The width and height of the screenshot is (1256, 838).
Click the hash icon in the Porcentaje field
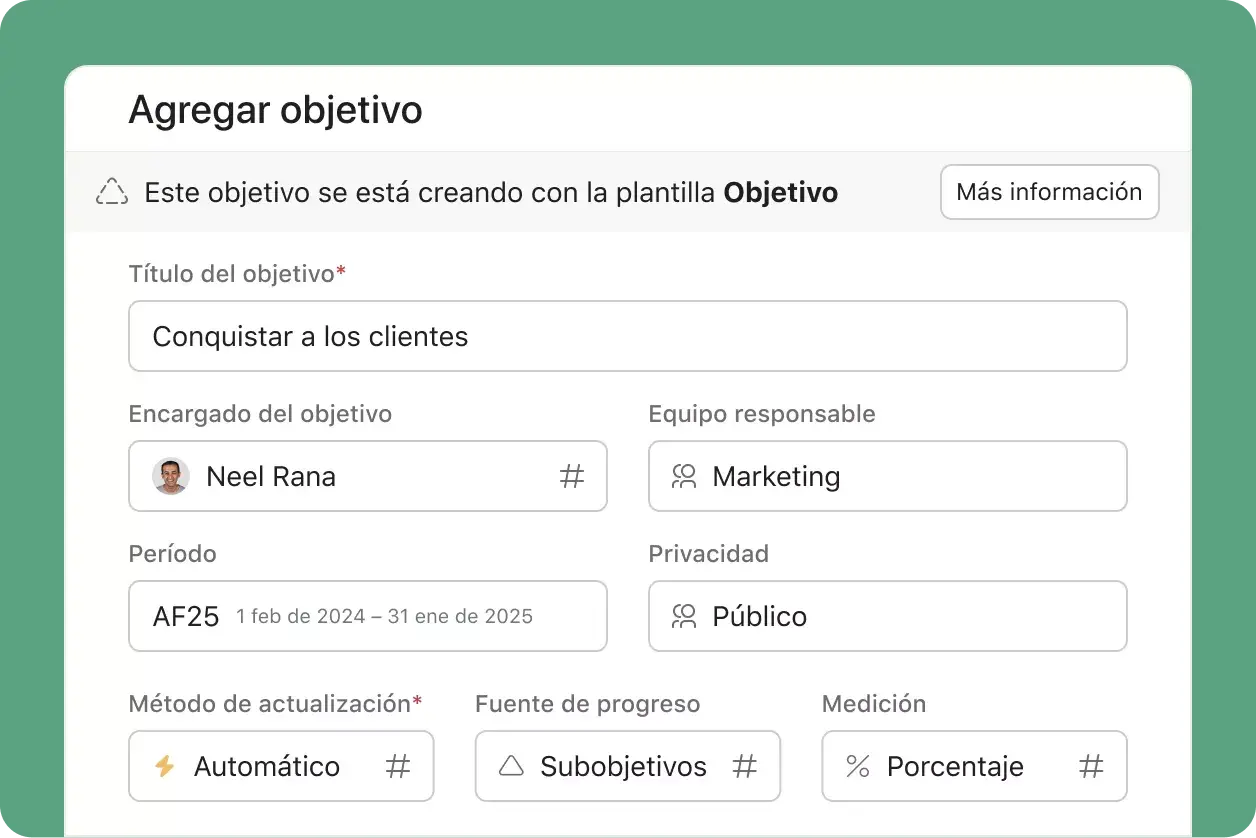click(x=1091, y=767)
